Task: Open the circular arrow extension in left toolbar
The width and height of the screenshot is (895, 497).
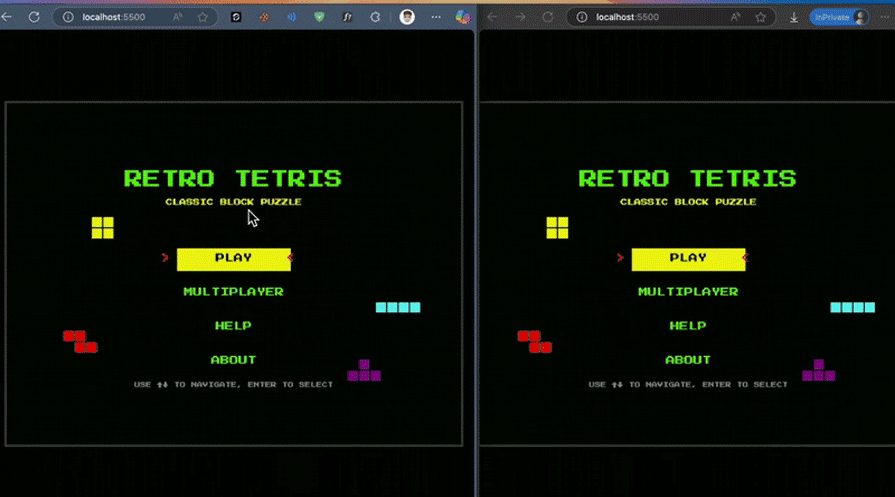Action: point(375,17)
